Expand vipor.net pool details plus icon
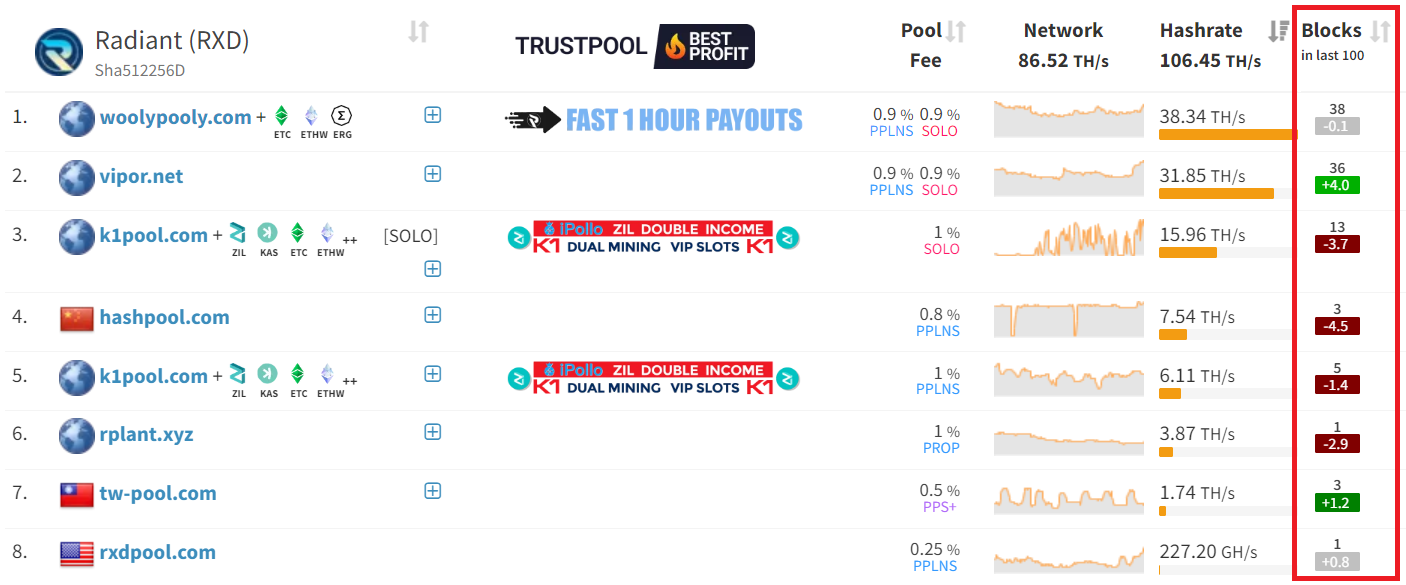The height and width of the screenshot is (585, 1406). 433,174
